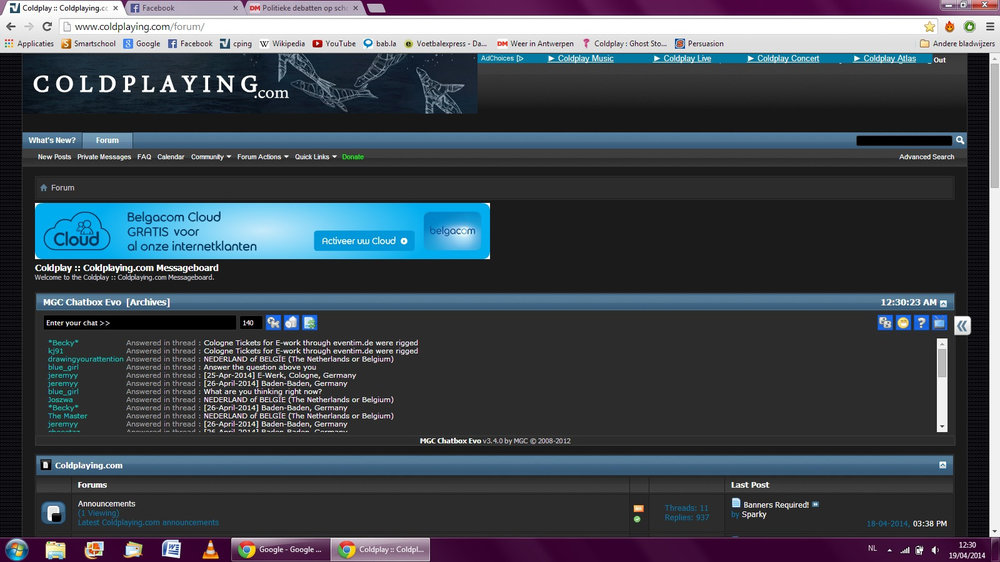Click user drawingyourattention in chatbox
1000x562 pixels.
click(x=85, y=359)
